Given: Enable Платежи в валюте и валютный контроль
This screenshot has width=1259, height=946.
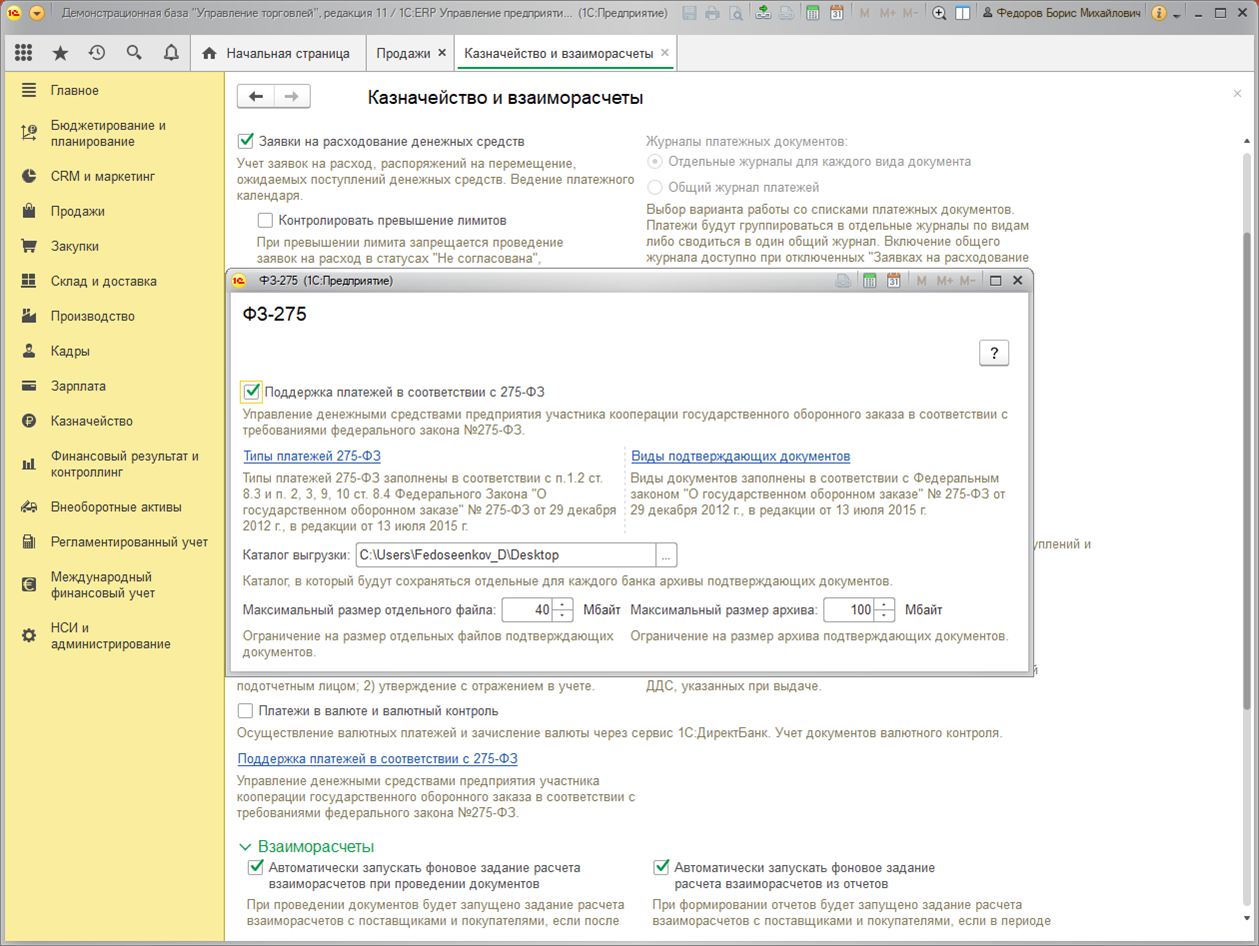Looking at the screenshot, I should 245,711.
